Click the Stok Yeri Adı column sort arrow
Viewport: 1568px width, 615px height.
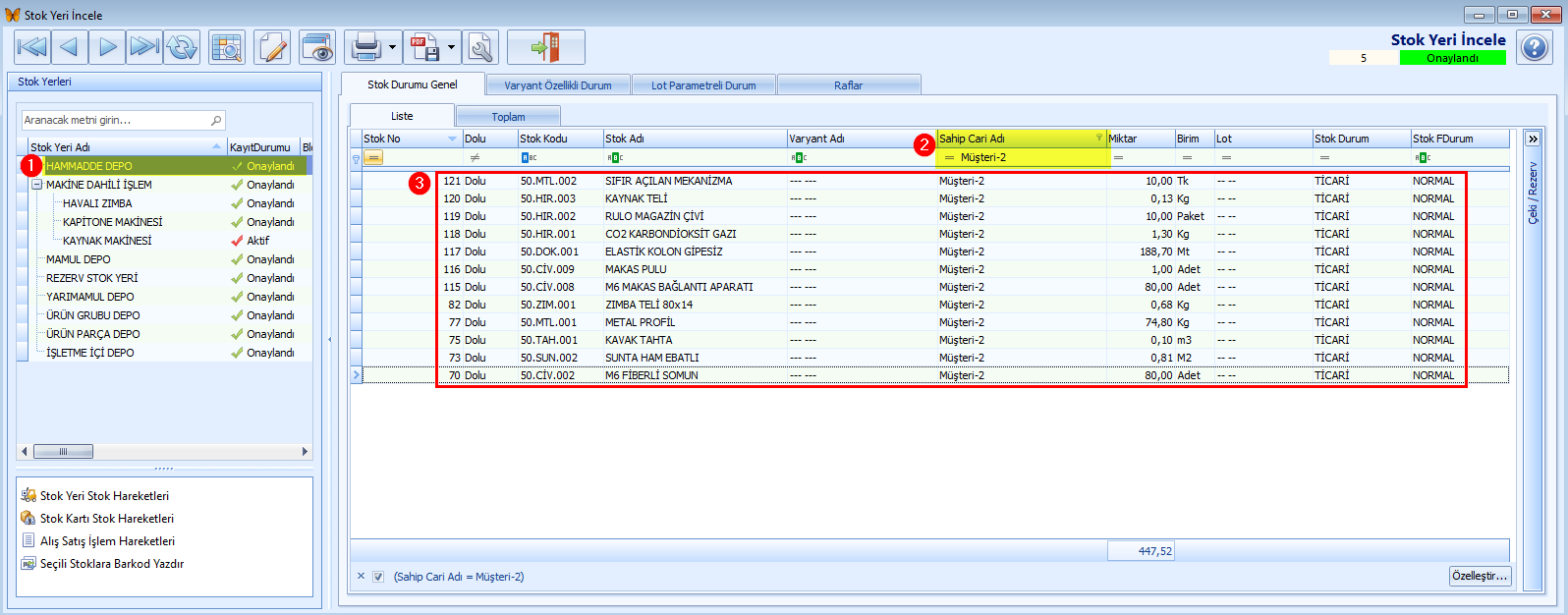(x=217, y=147)
